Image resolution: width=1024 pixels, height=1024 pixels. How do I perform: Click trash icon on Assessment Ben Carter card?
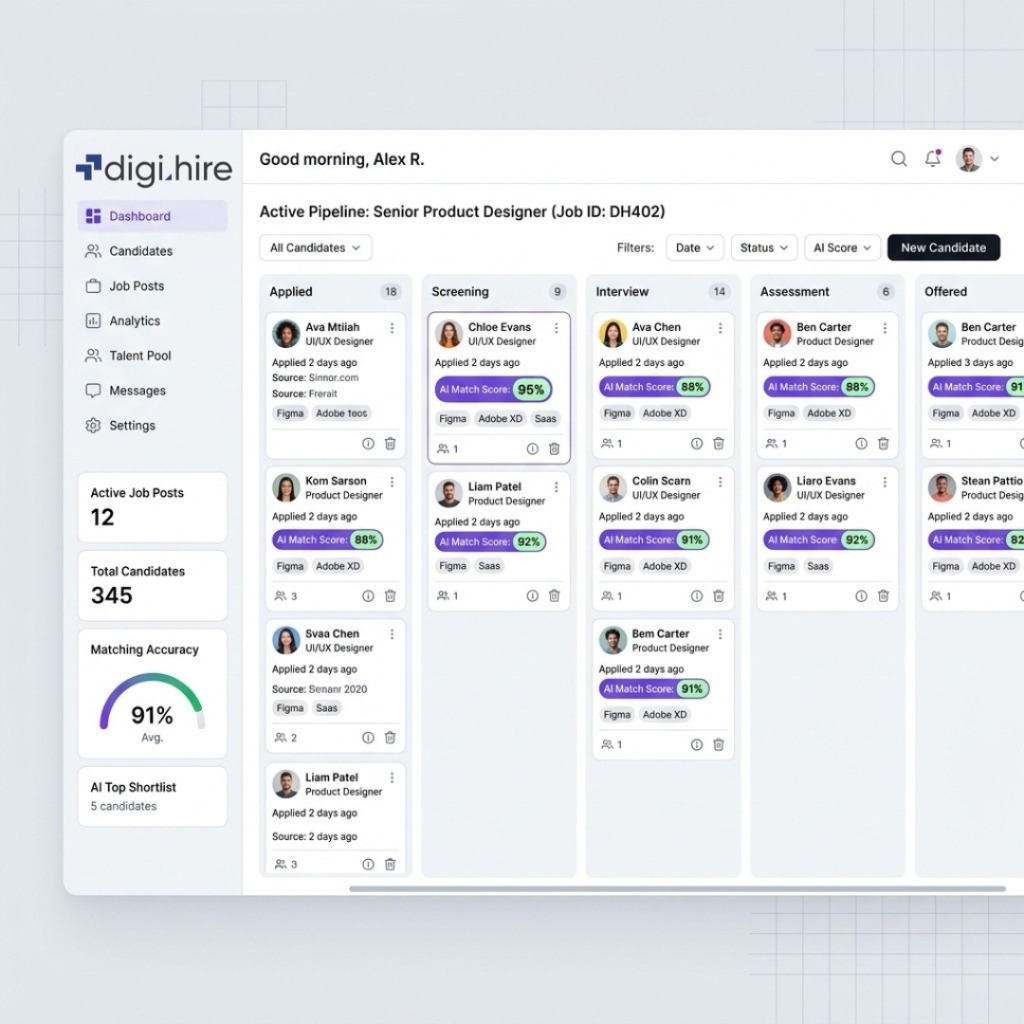click(x=883, y=443)
